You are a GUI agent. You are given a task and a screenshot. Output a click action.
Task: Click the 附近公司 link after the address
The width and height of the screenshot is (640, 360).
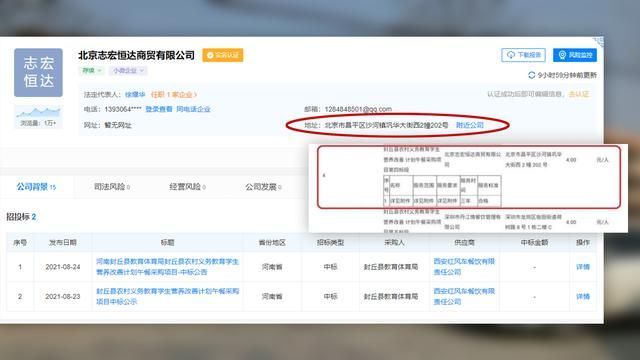(x=470, y=125)
